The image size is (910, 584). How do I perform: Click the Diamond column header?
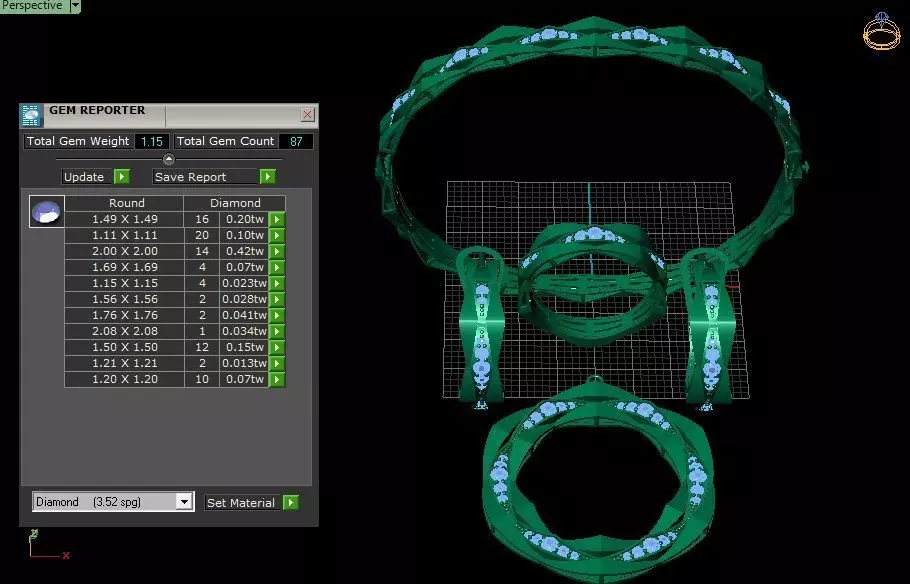235,203
